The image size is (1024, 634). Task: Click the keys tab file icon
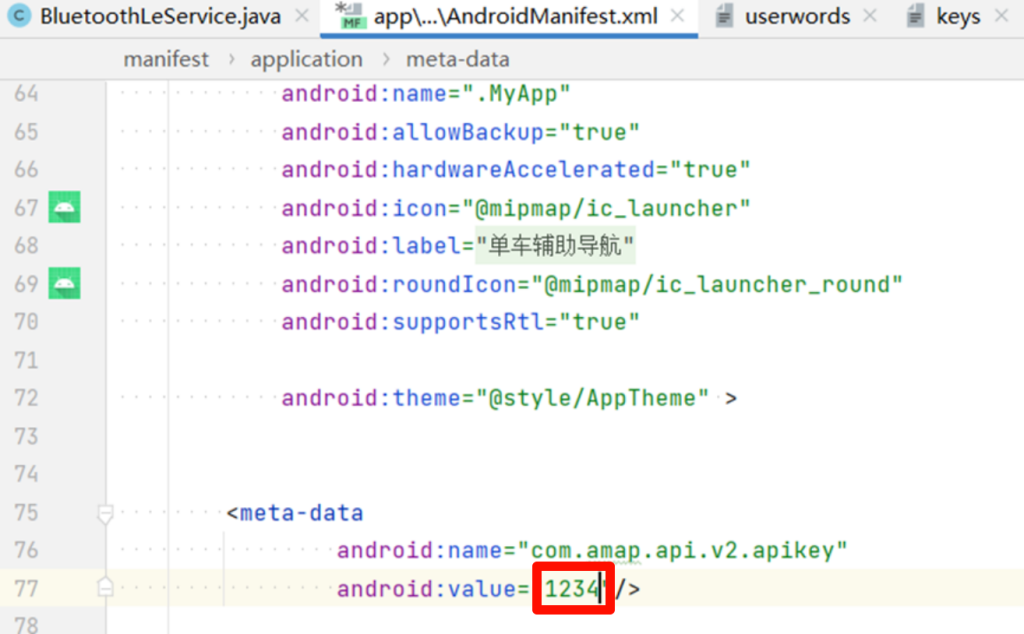[915, 17]
